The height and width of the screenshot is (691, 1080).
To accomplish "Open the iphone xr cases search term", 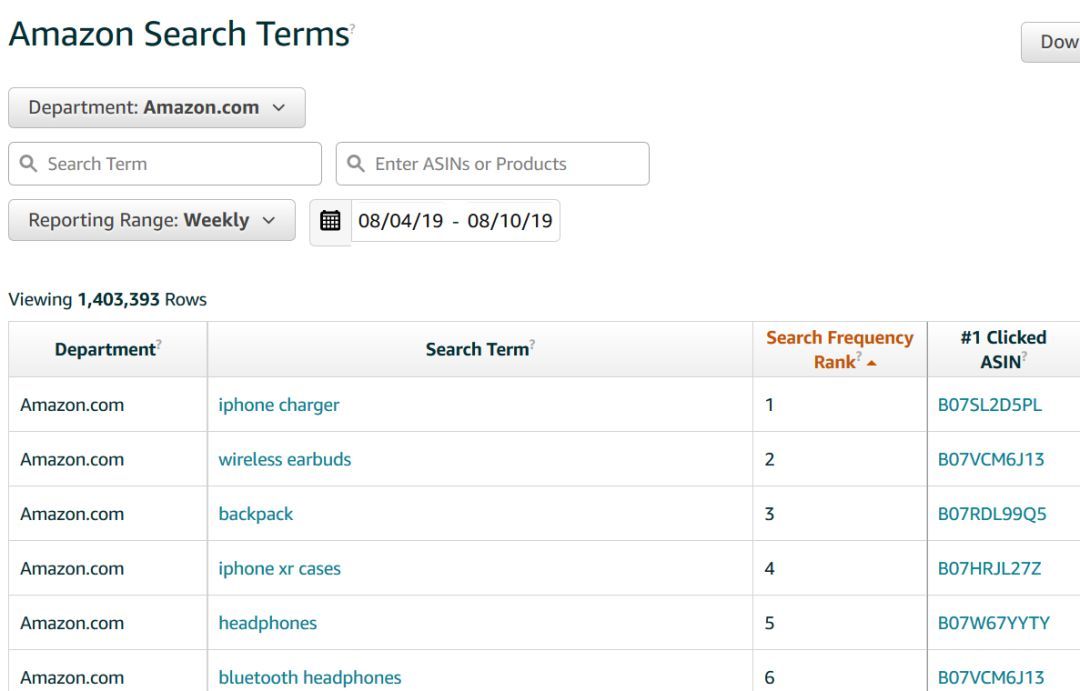I will [280, 568].
